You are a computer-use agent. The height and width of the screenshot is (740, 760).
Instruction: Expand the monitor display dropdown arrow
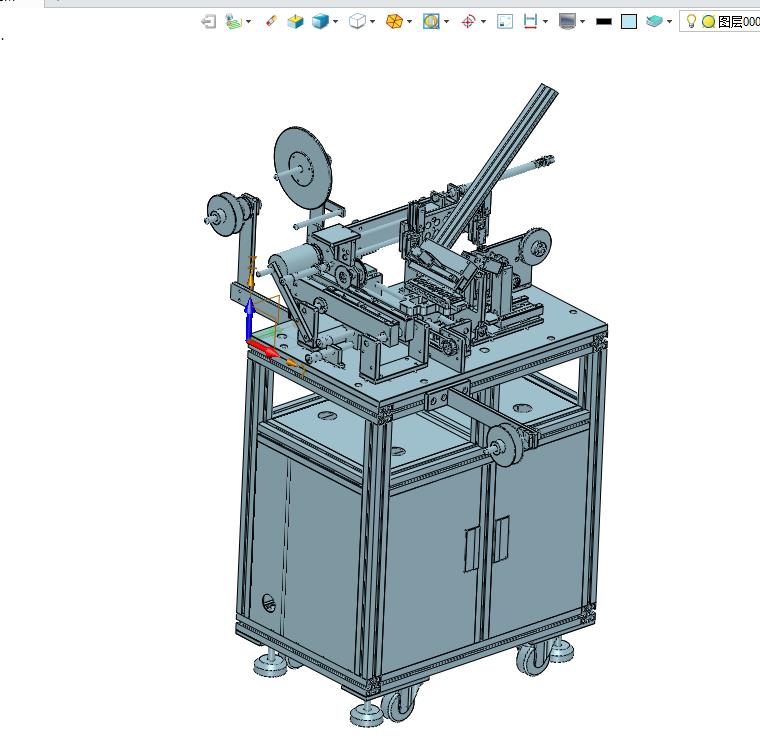pyautogui.click(x=583, y=22)
